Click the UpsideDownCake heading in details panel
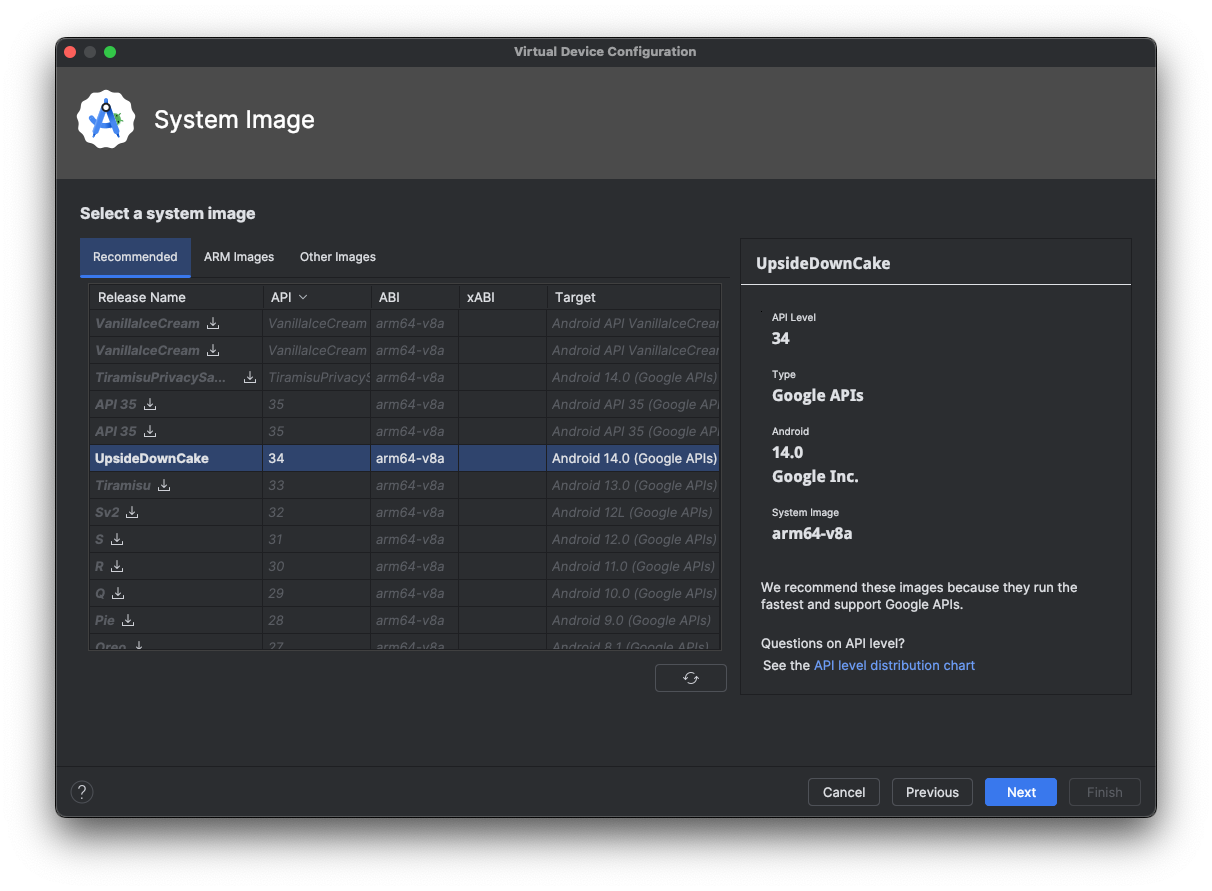This screenshot has height=891, width=1212. point(823,264)
